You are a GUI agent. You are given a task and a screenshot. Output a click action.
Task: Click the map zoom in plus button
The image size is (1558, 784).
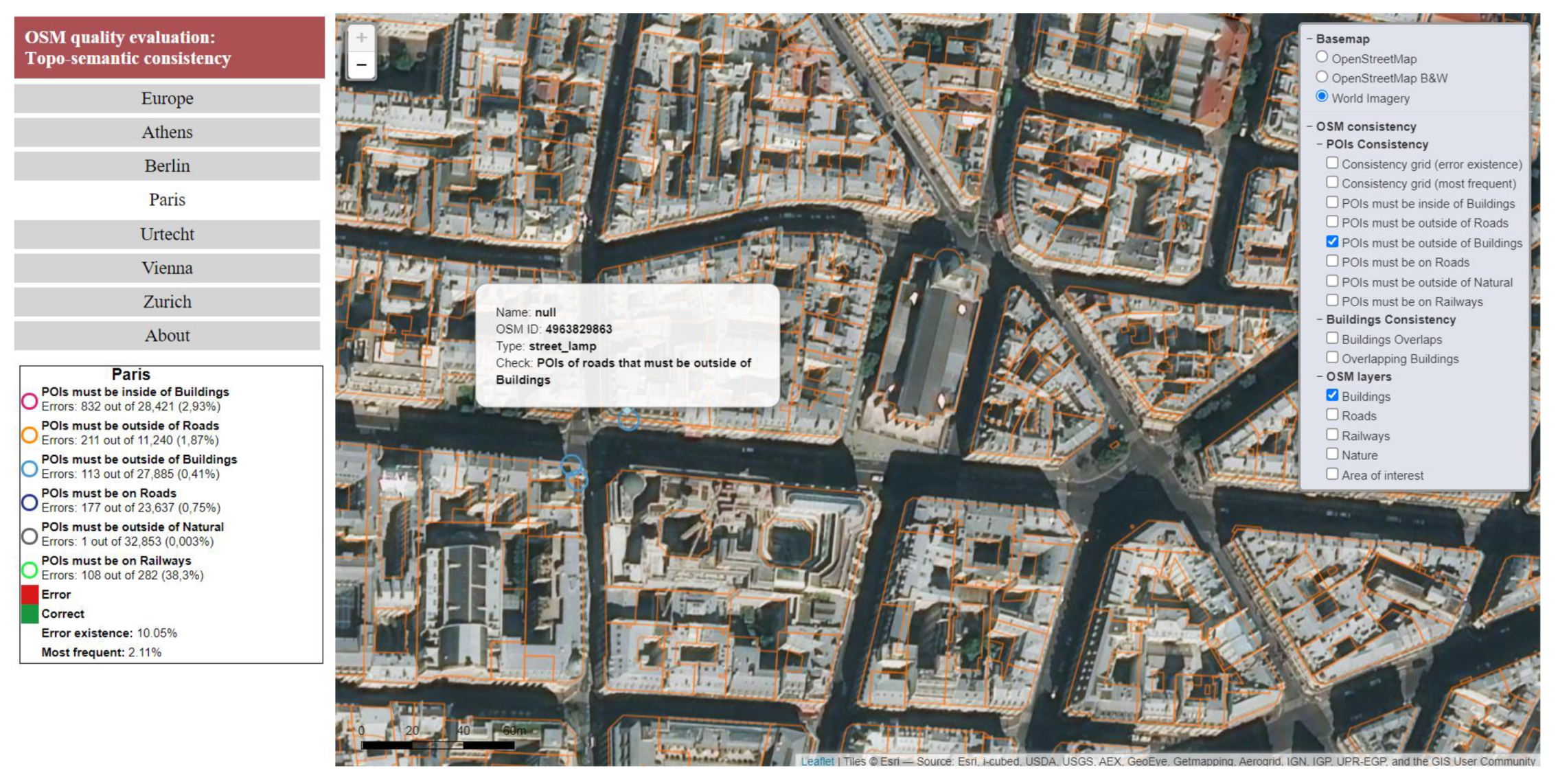(361, 38)
